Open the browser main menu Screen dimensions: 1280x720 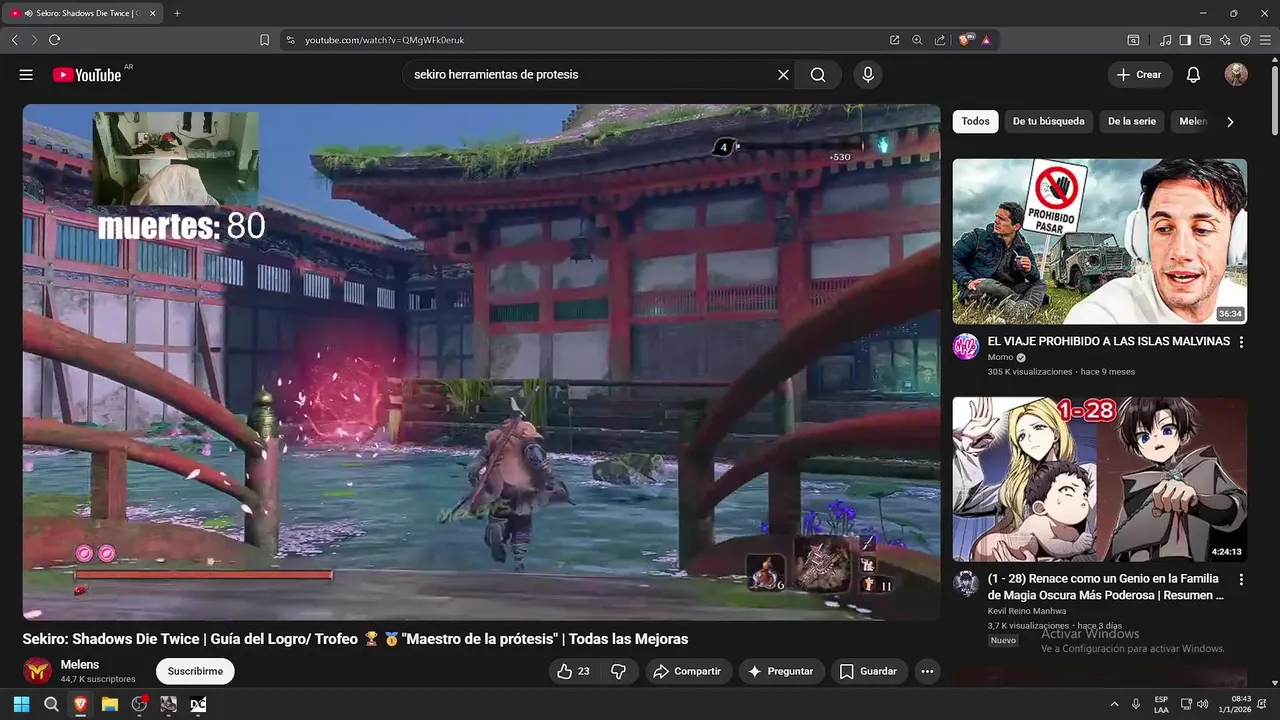[x=1265, y=40]
